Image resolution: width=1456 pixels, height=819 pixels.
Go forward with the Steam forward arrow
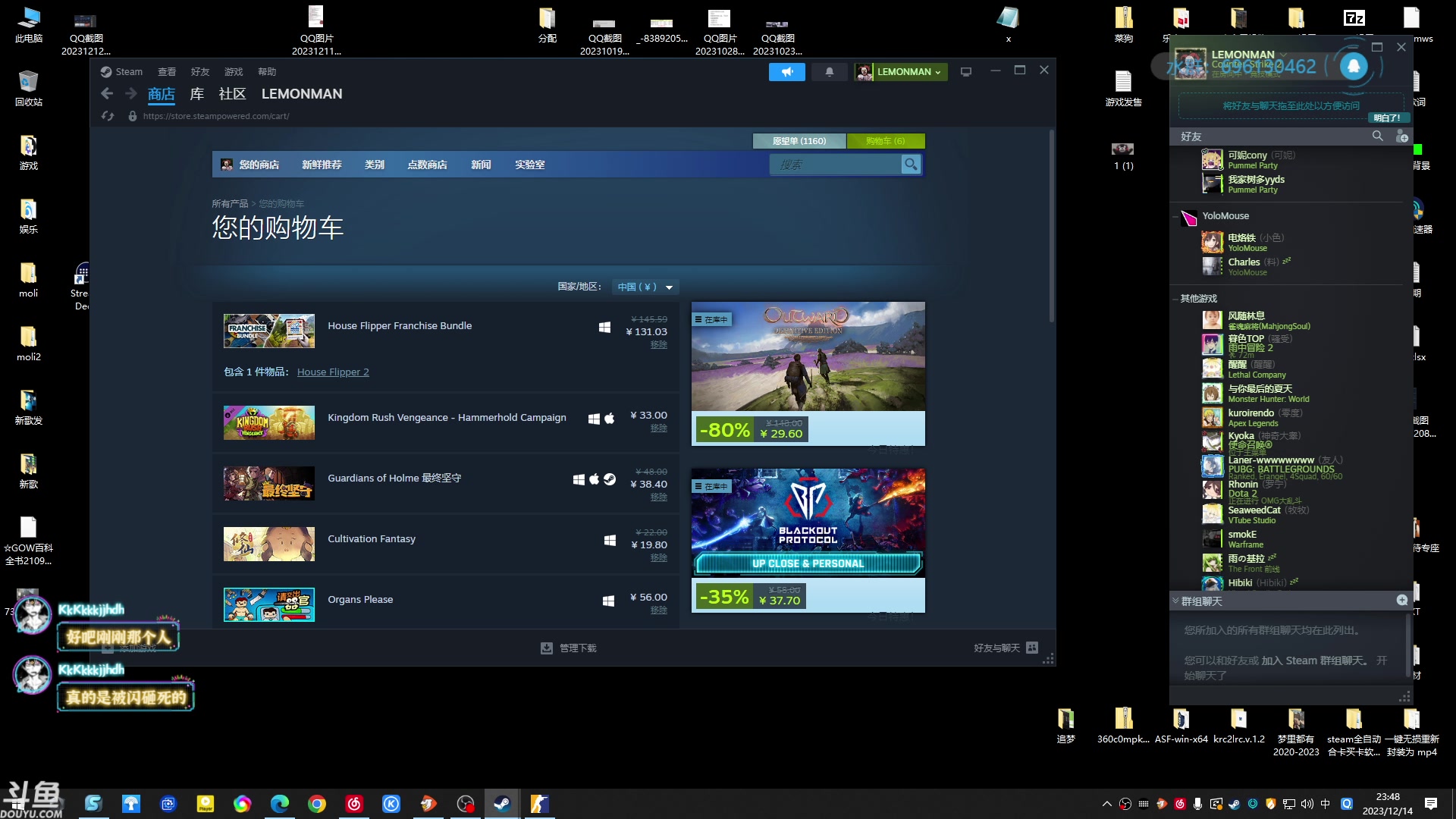[131, 93]
